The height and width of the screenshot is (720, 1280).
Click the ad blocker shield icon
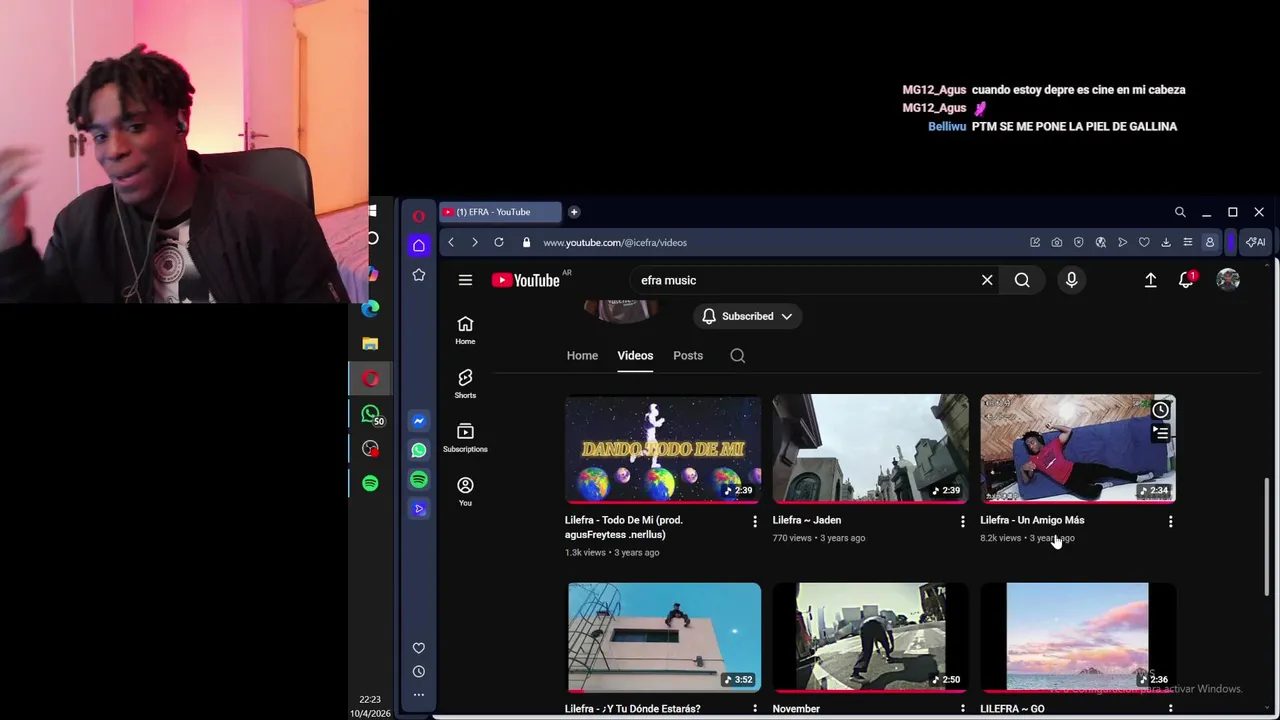point(1078,242)
